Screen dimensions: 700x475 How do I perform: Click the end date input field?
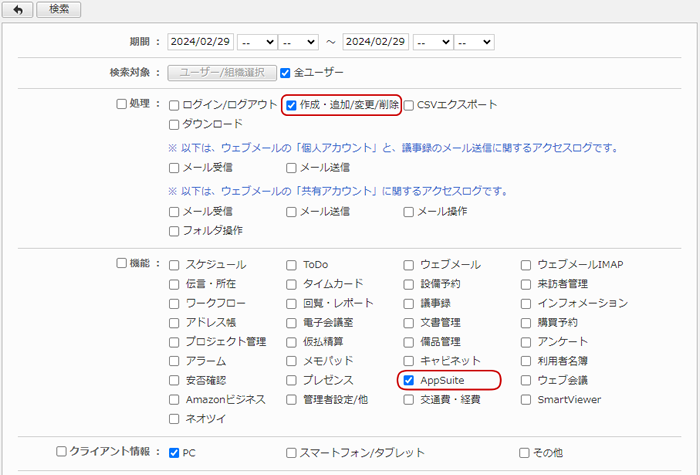click(375, 42)
